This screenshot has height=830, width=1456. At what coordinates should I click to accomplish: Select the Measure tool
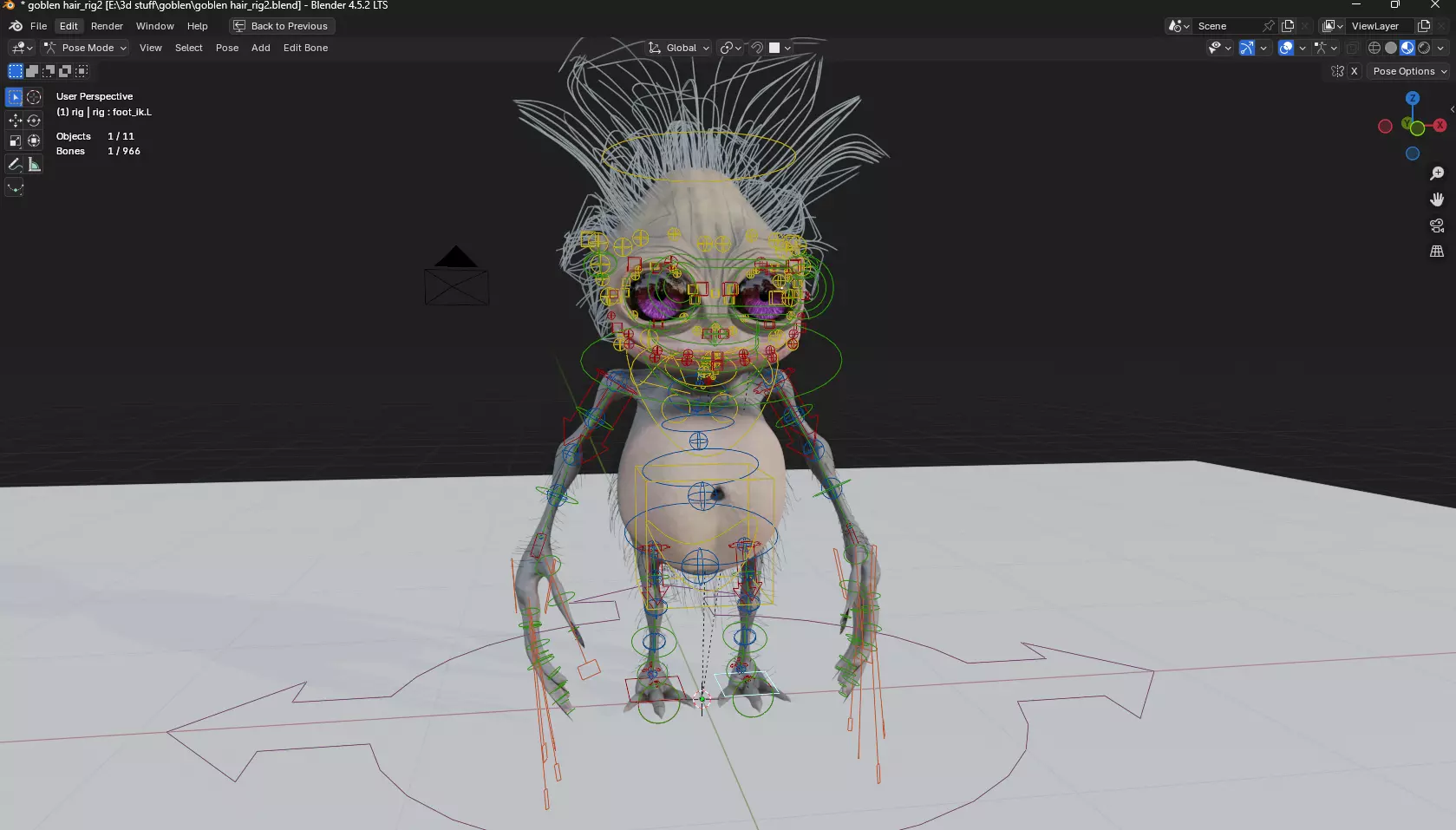point(34,164)
